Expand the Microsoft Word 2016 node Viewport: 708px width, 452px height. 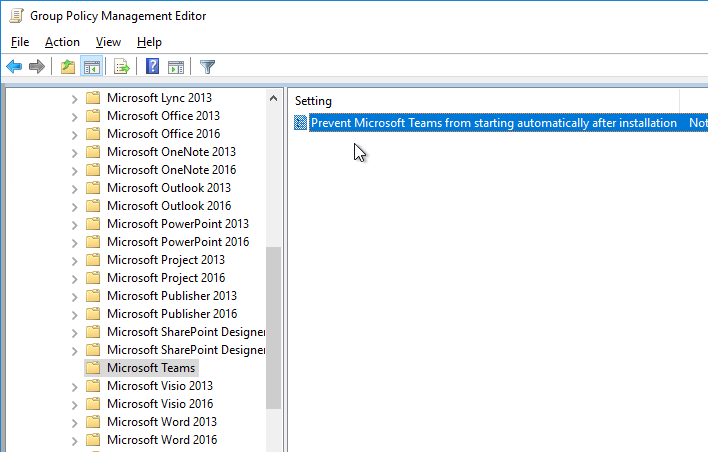click(75, 441)
